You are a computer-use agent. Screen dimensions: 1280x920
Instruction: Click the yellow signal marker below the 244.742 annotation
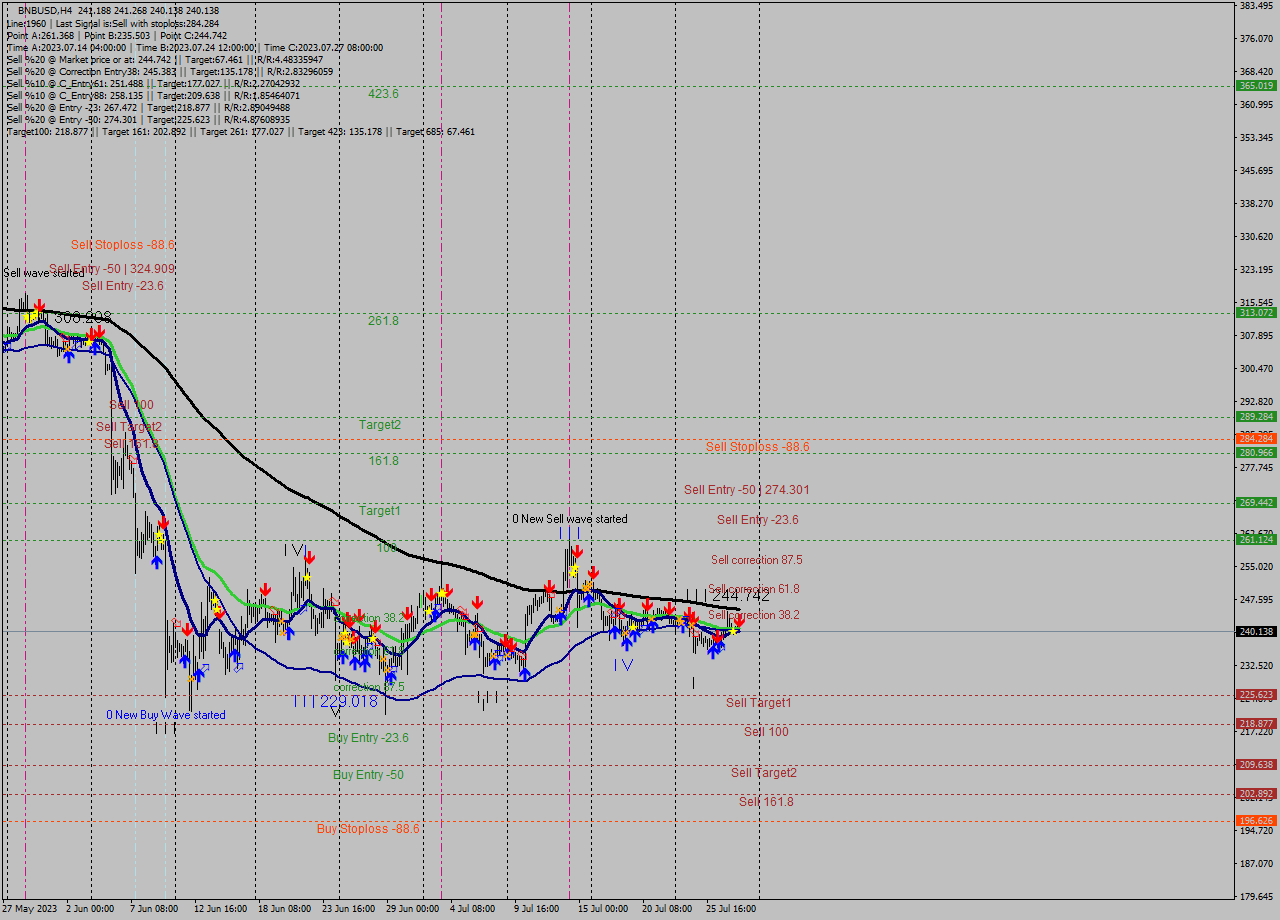pyautogui.click(x=733, y=632)
